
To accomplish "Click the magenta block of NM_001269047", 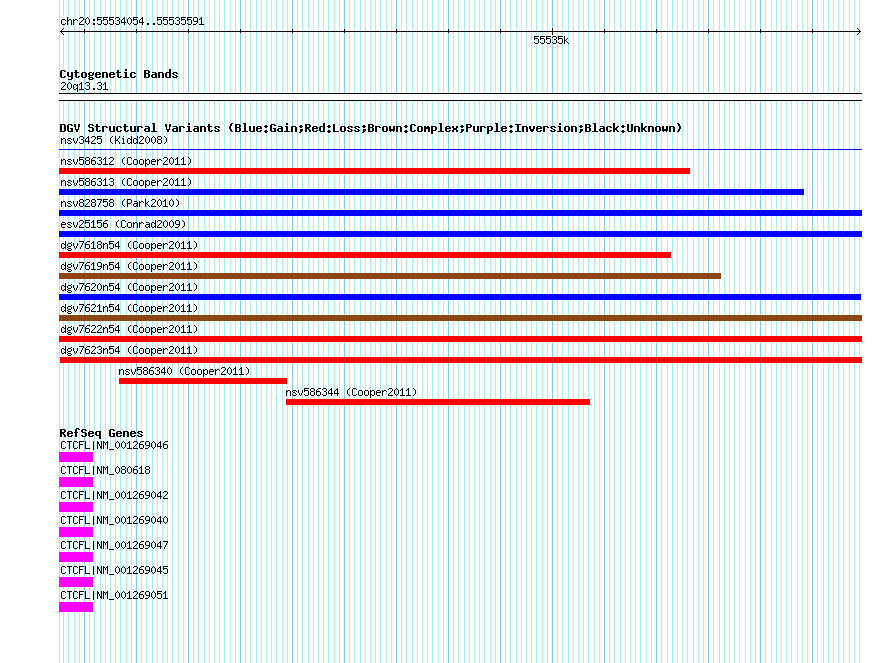I will [x=76, y=557].
